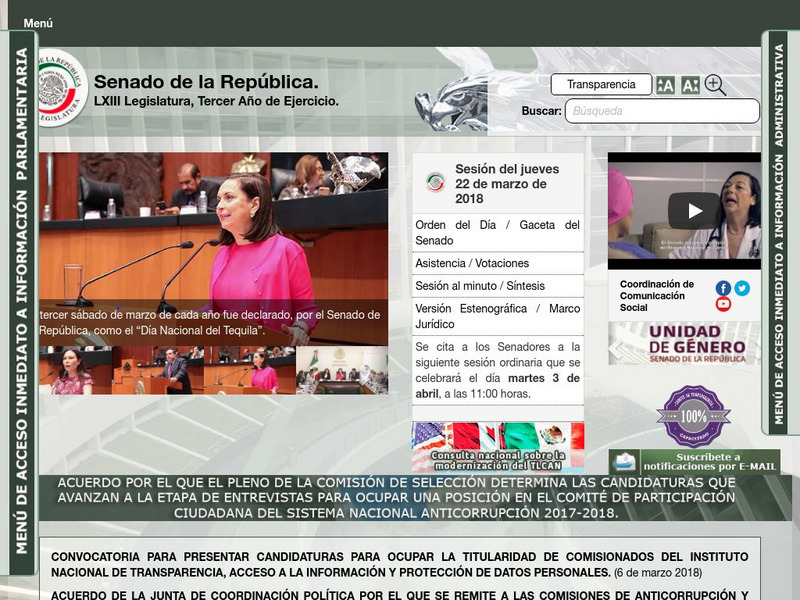
Task: Open the search magnifier icon
Action: (x=714, y=84)
